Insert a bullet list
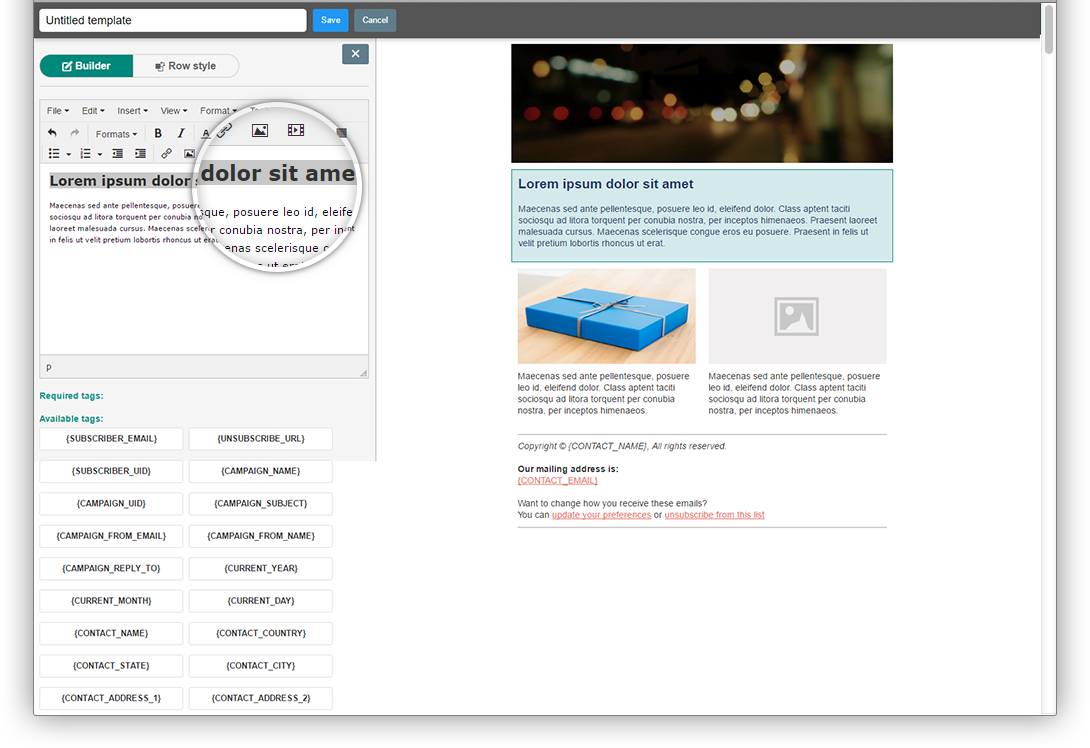 point(54,154)
